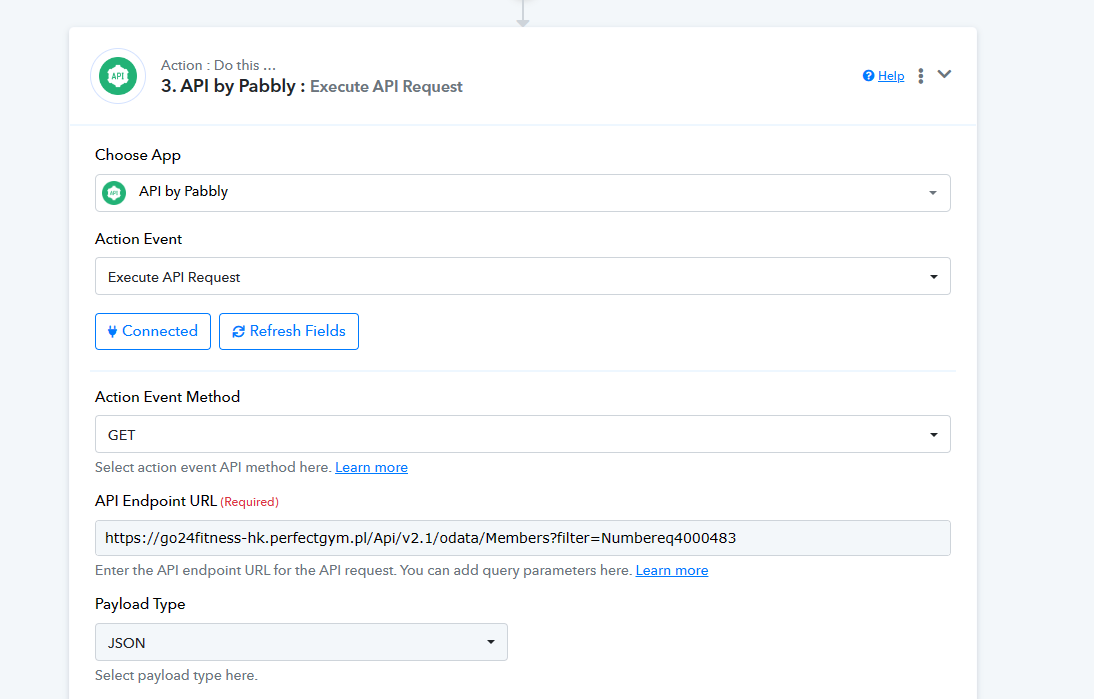Click the Choose App label
Screen dimensions: 1094x699
(138, 155)
